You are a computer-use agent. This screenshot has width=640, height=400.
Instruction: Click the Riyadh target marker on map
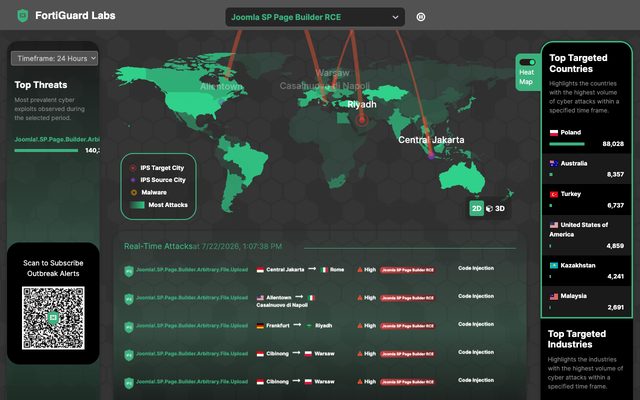[x=361, y=120]
